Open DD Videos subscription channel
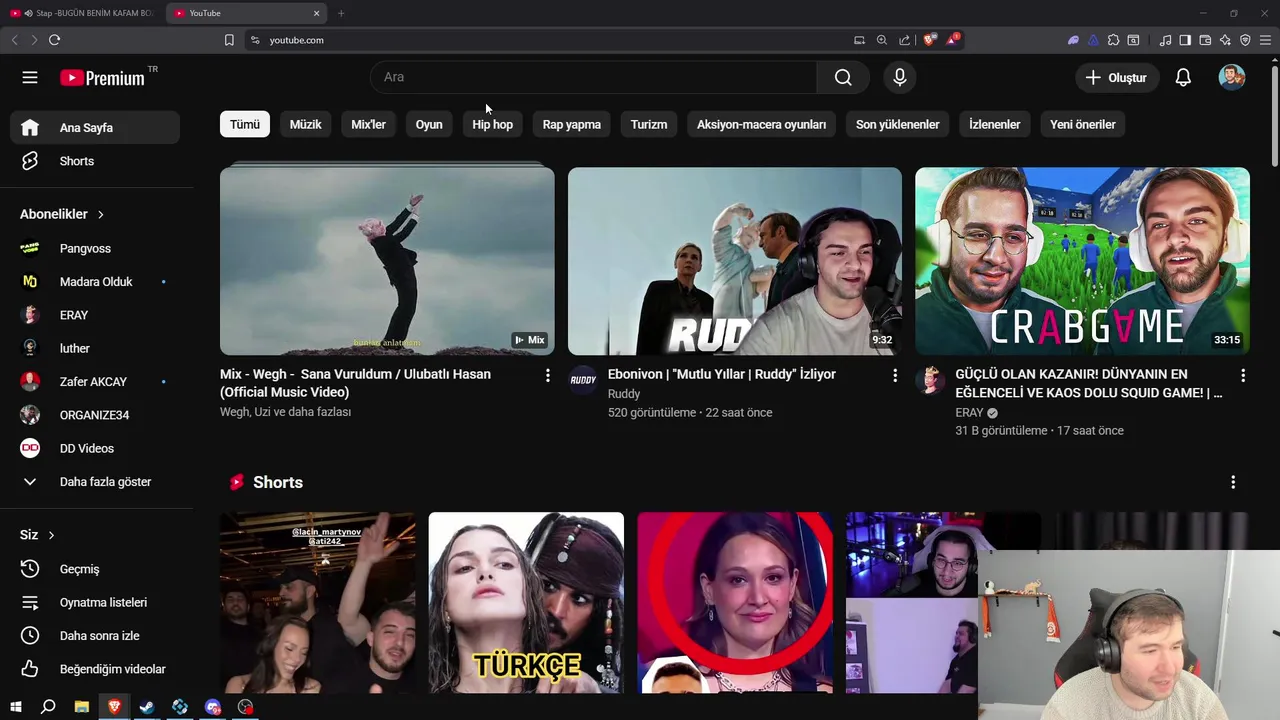This screenshot has width=1280, height=720. 95,448
